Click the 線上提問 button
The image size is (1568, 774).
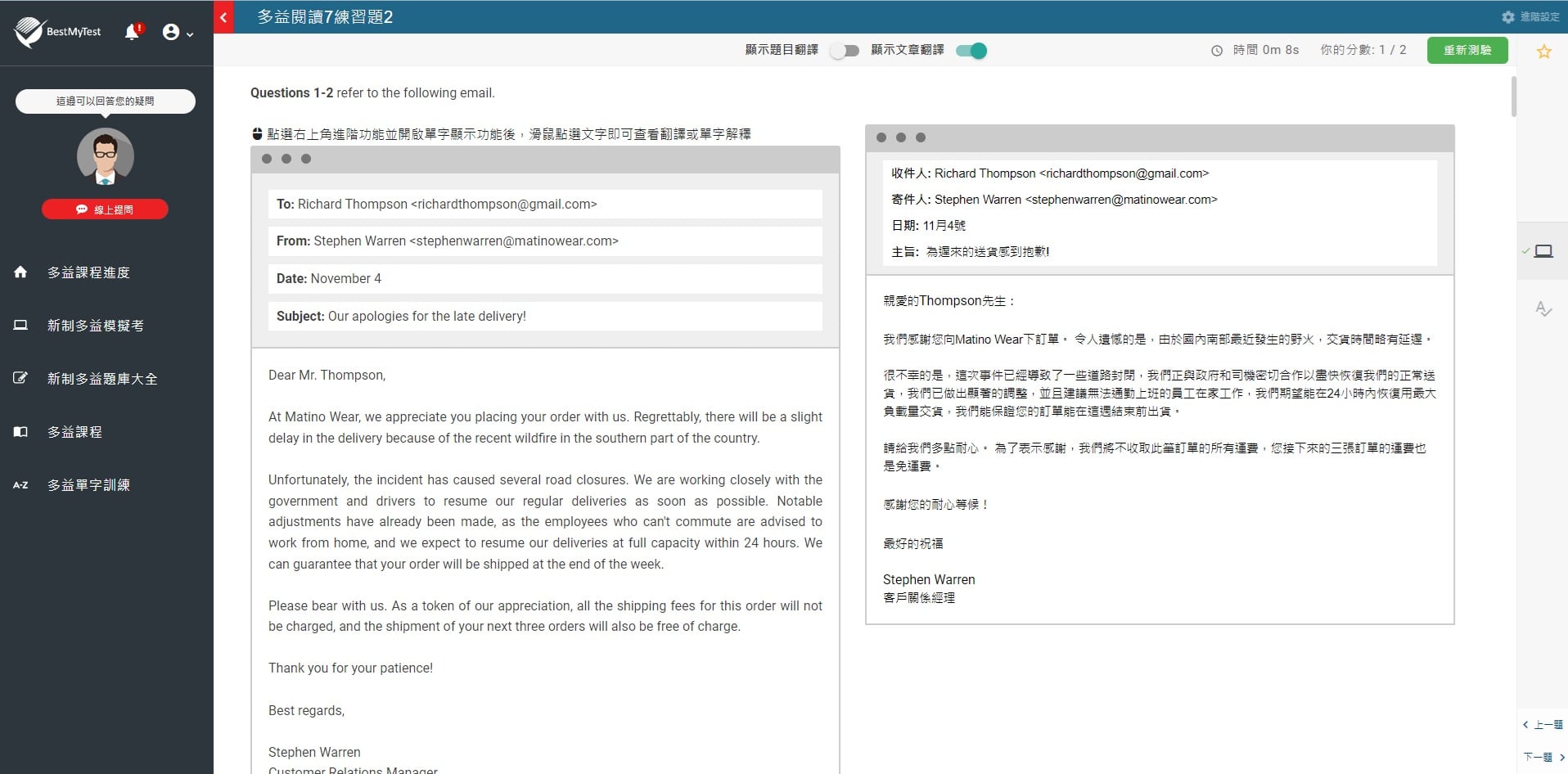[x=105, y=209]
